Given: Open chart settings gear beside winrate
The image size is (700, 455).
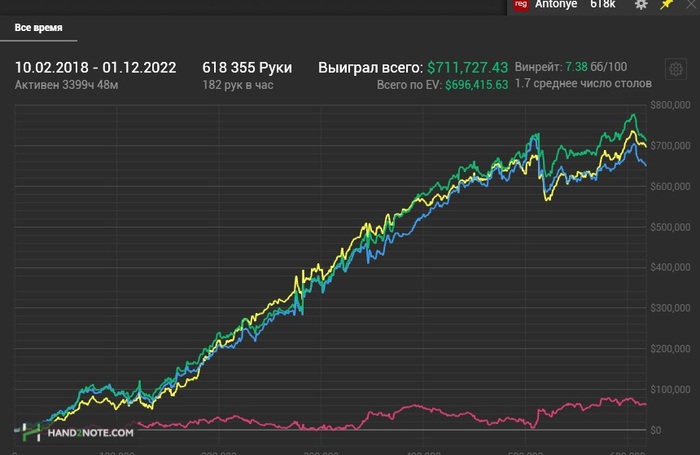Looking at the screenshot, I should point(675,69).
